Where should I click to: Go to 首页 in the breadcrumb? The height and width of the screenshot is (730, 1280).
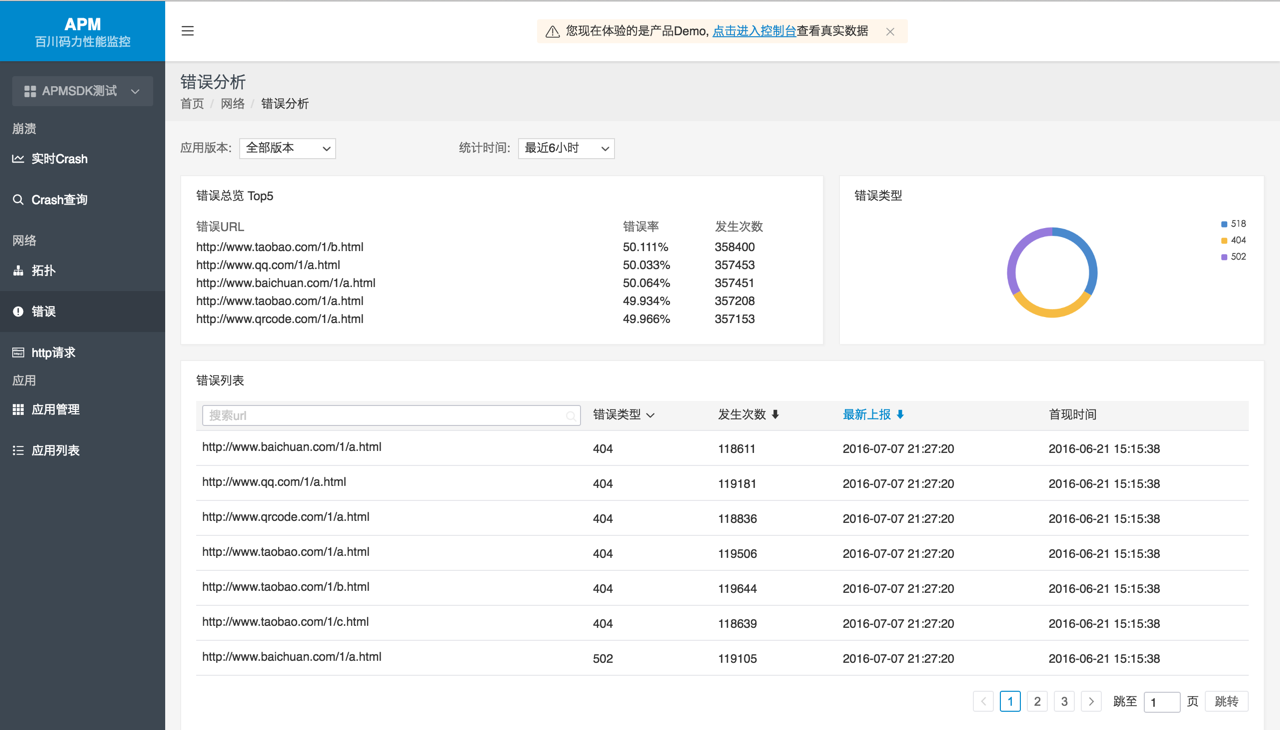tap(192, 104)
